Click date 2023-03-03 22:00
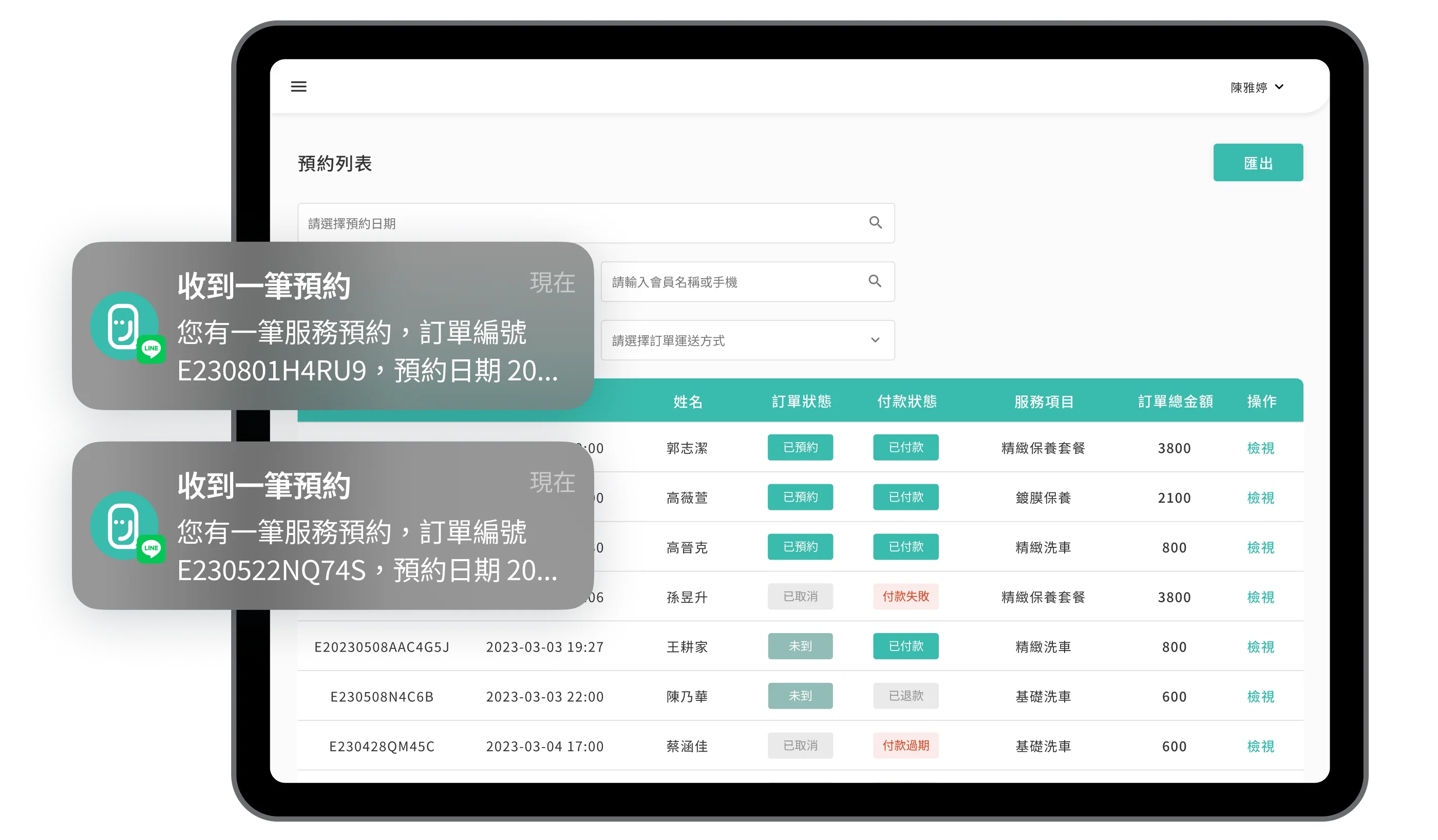 [544, 696]
